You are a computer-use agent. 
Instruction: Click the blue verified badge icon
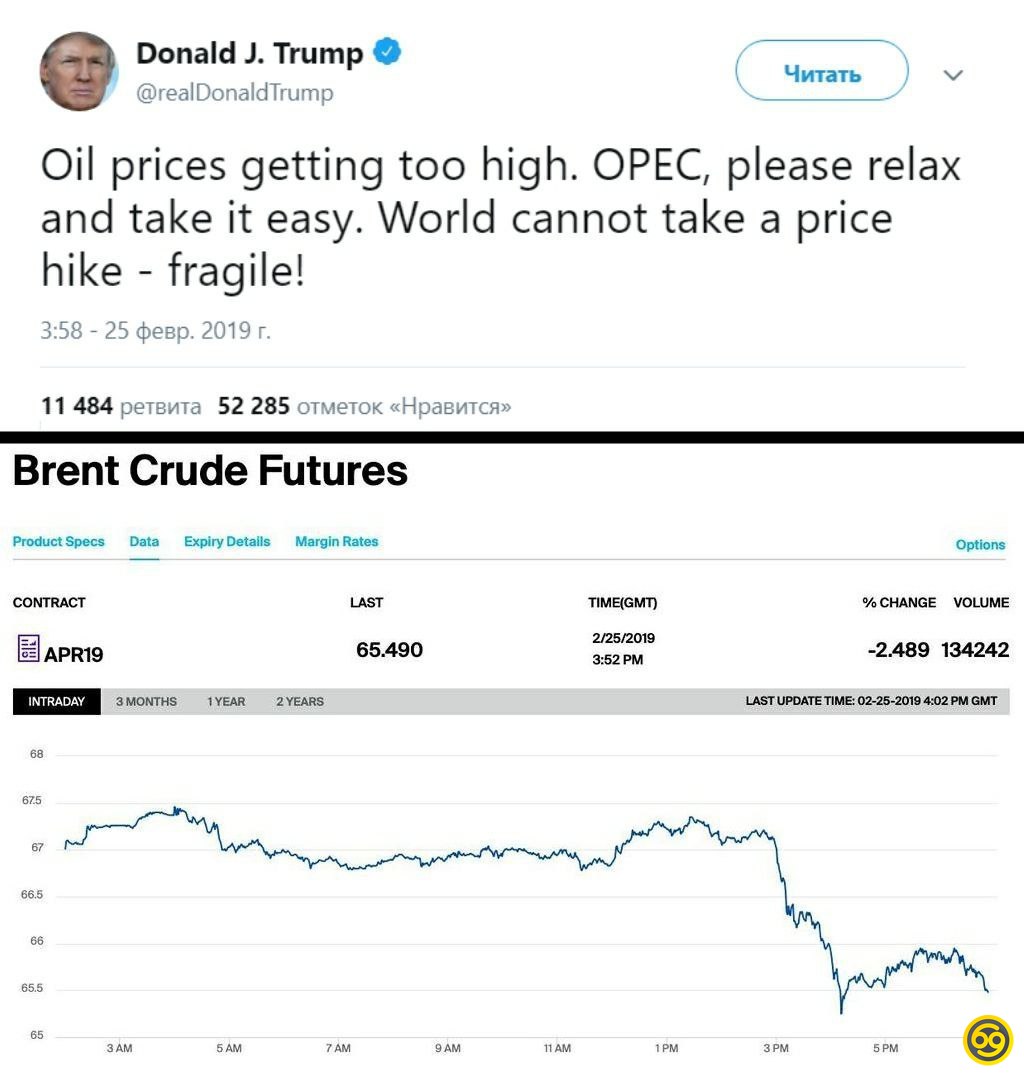(x=387, y=52)
